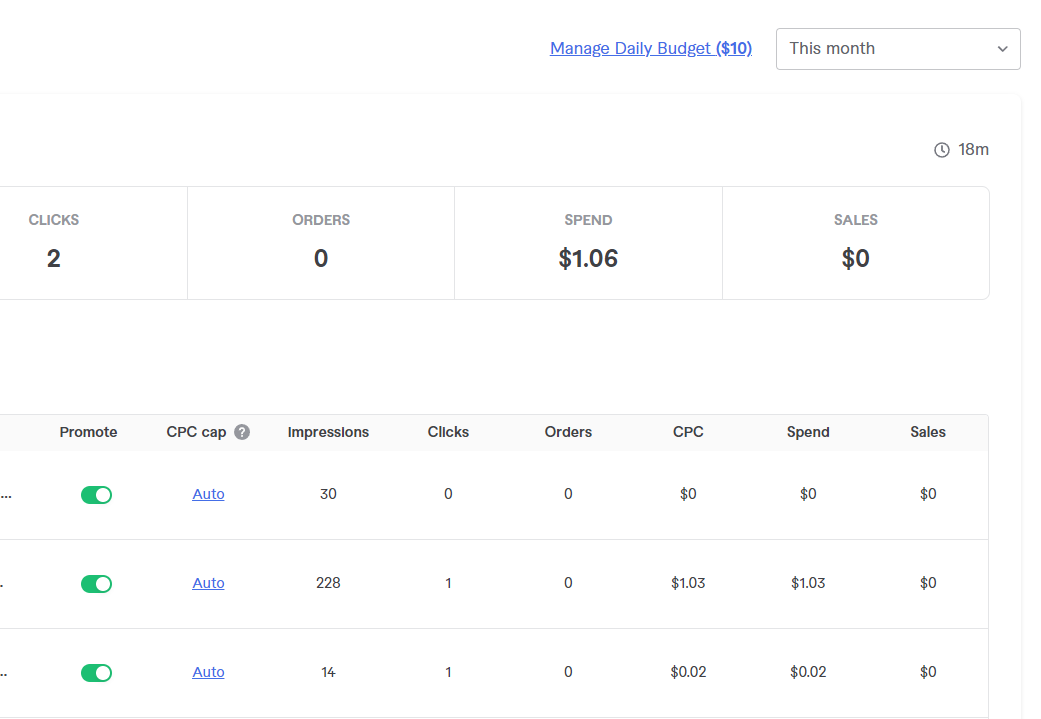Click the Spend column header
Viewport: 1041px width, 719px height.
[x=808, y=432]
